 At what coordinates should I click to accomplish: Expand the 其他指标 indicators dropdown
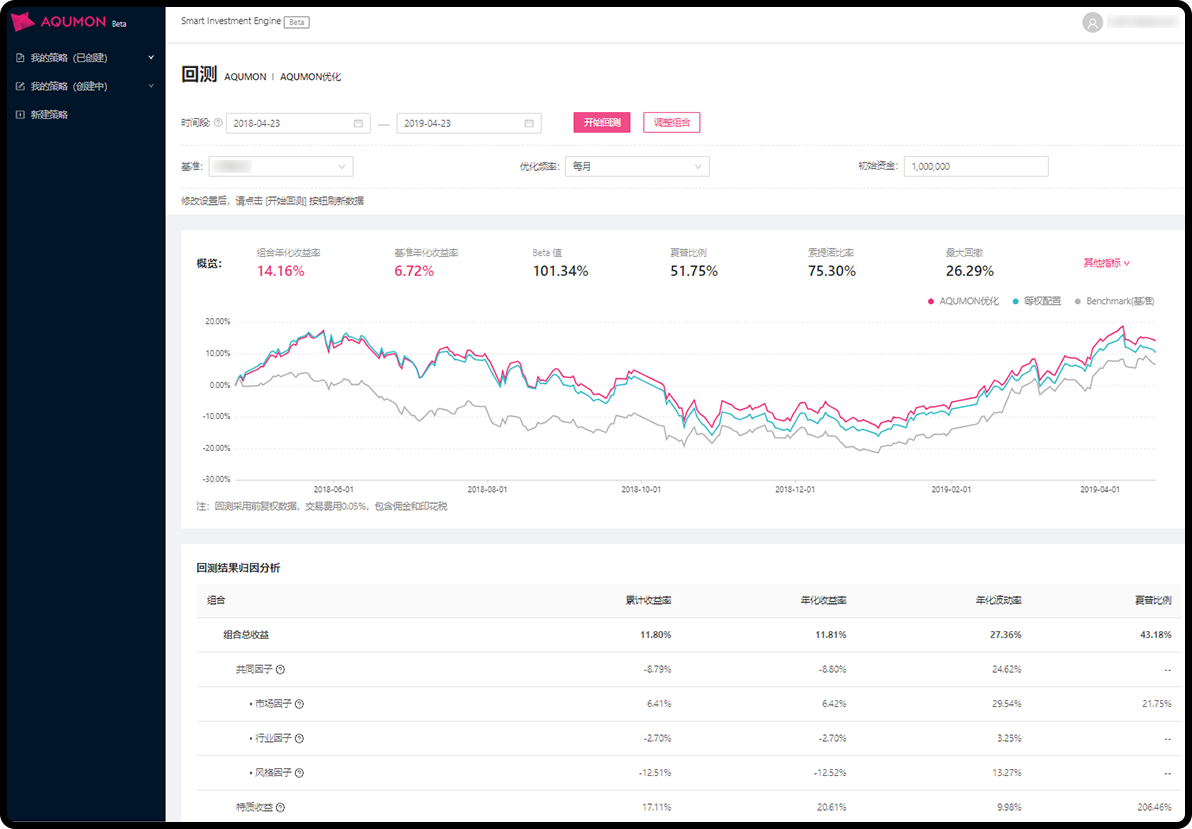(x=1107, y=263)
